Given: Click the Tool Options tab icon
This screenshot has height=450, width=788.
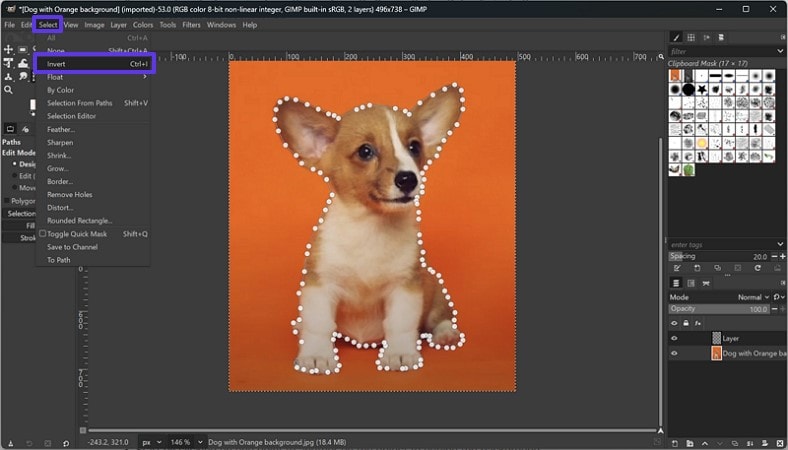Looking at the screenshot, I should [x=11, y=129].
